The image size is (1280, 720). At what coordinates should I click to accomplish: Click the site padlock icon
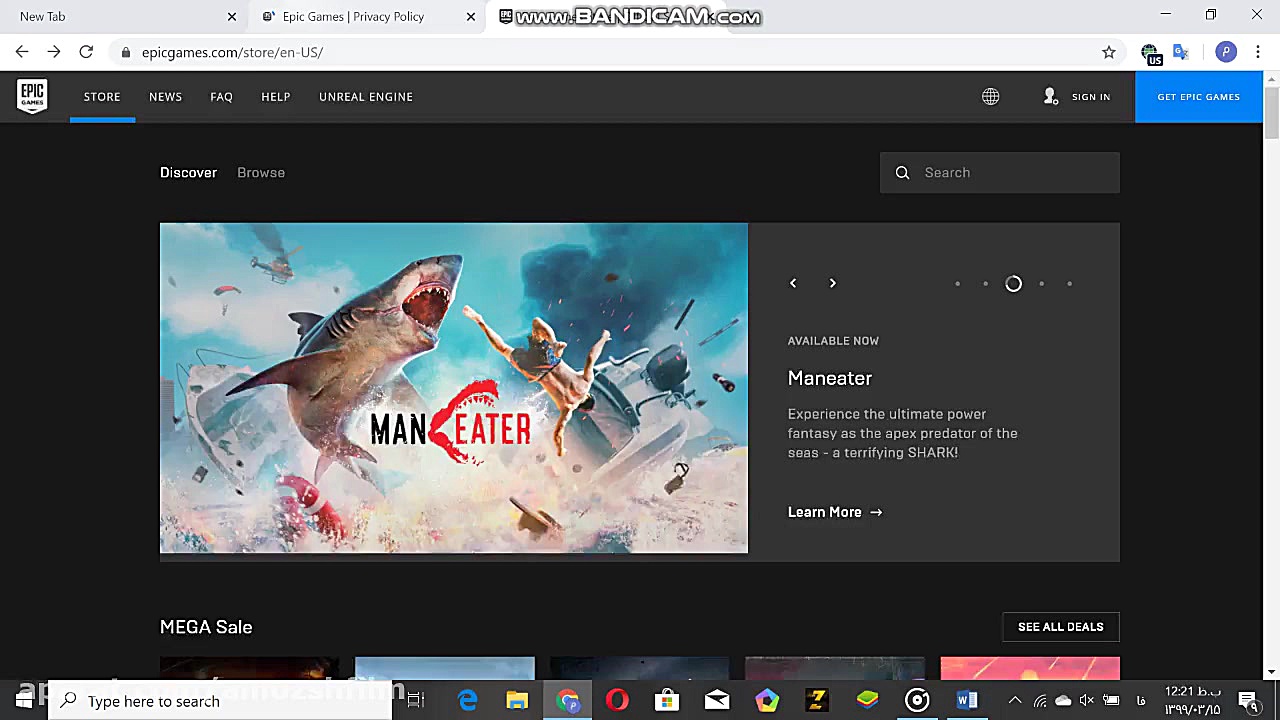(125, 52)
